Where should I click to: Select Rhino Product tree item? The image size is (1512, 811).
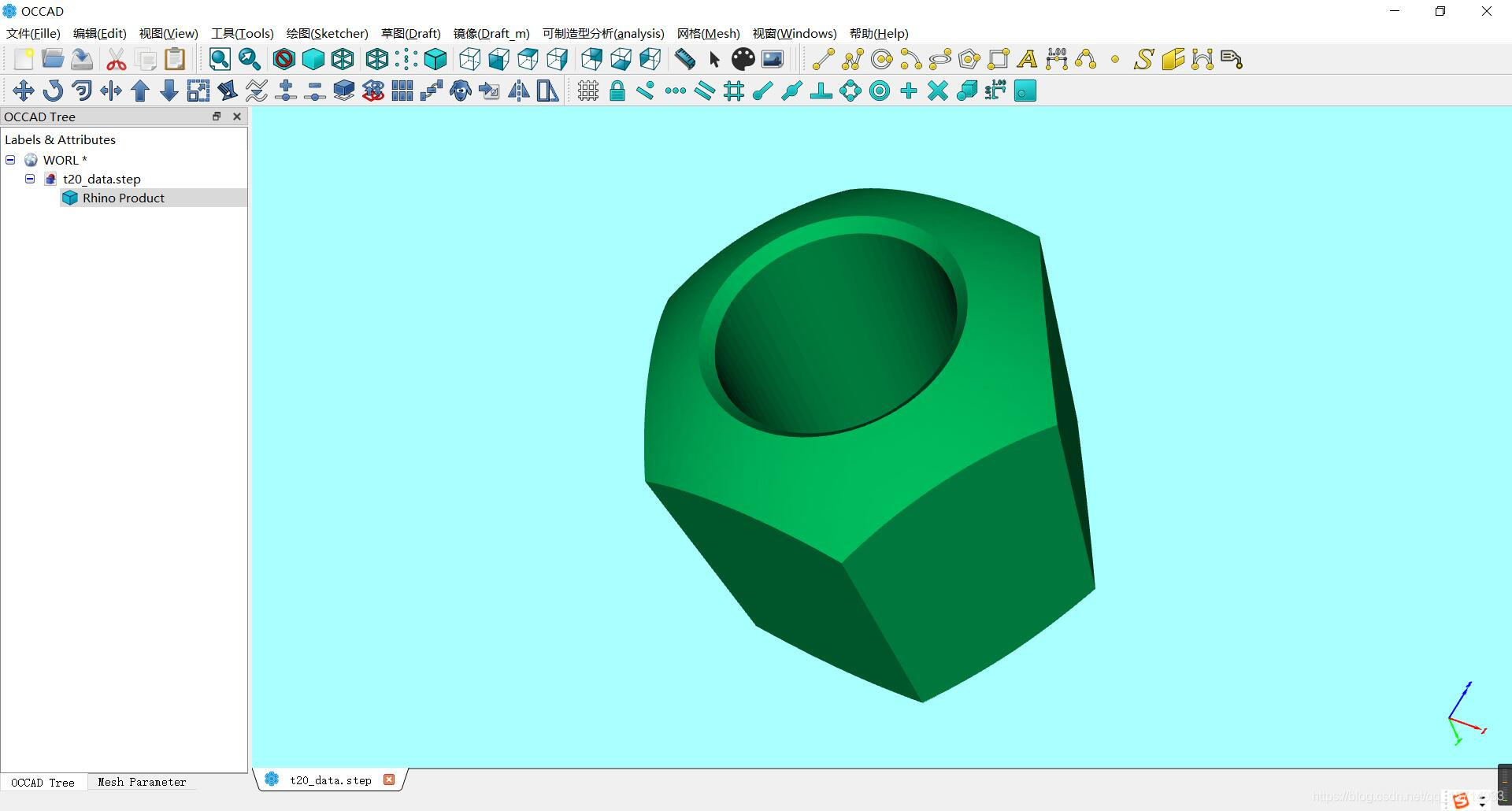(124, 198)
